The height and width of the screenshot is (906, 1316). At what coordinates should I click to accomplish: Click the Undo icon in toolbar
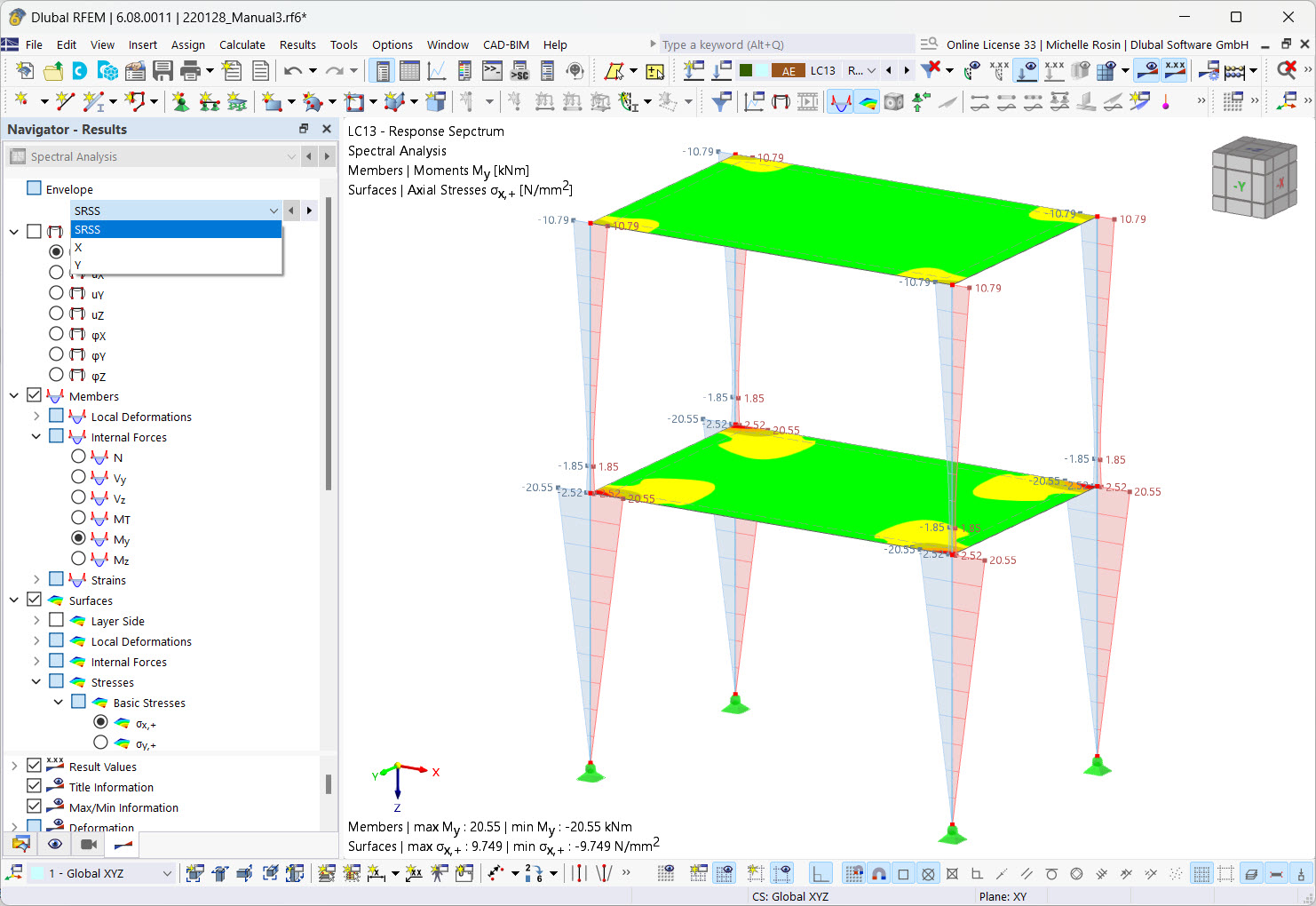293,69
